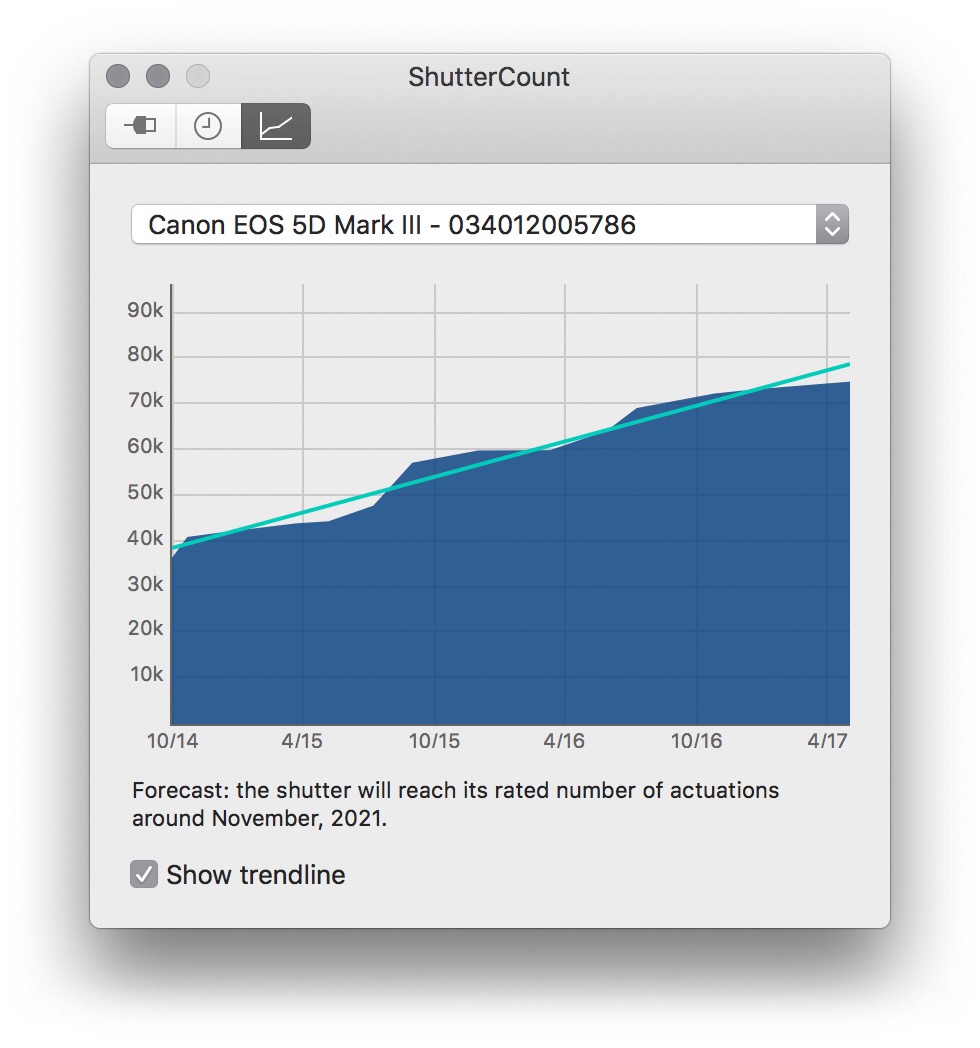Select the graph chart tab
The width and height of the screenshot is (980, 1048).
pos(275,126)
